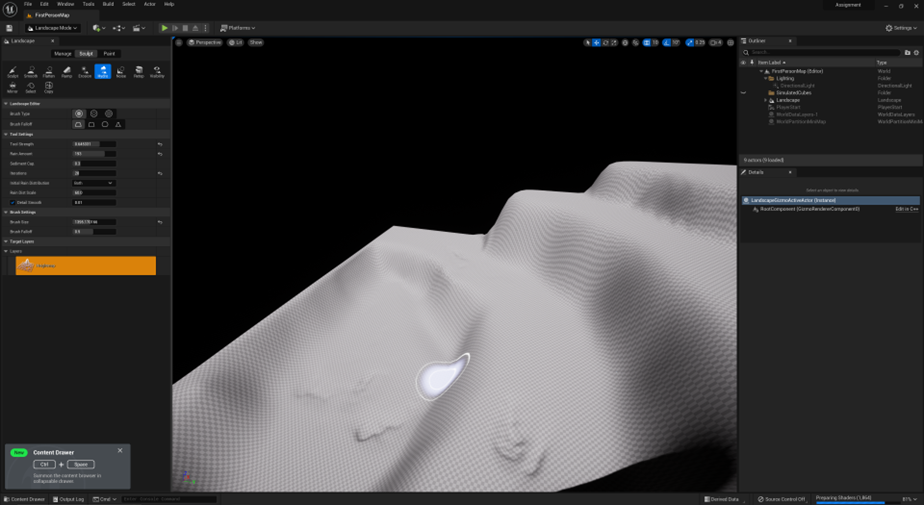Image resolution: width=924 pixels, height=505 pixels.
Task: Choose the smooth Brush Falloff shape
Action: click(79, 124)
